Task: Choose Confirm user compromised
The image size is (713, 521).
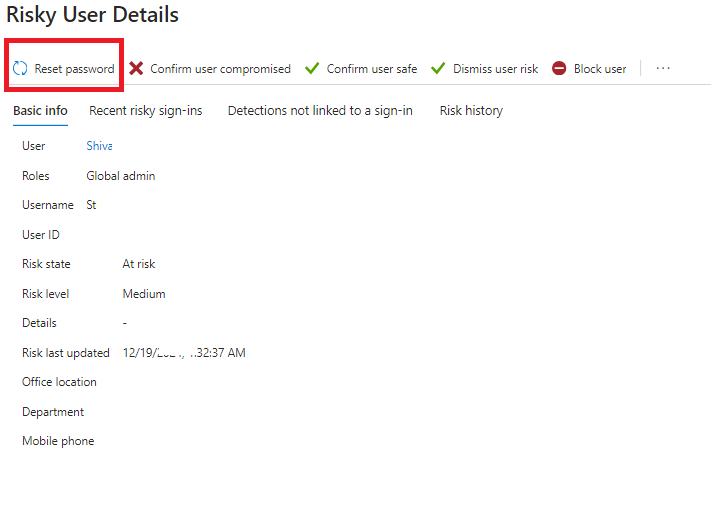Action: [221, 69]
